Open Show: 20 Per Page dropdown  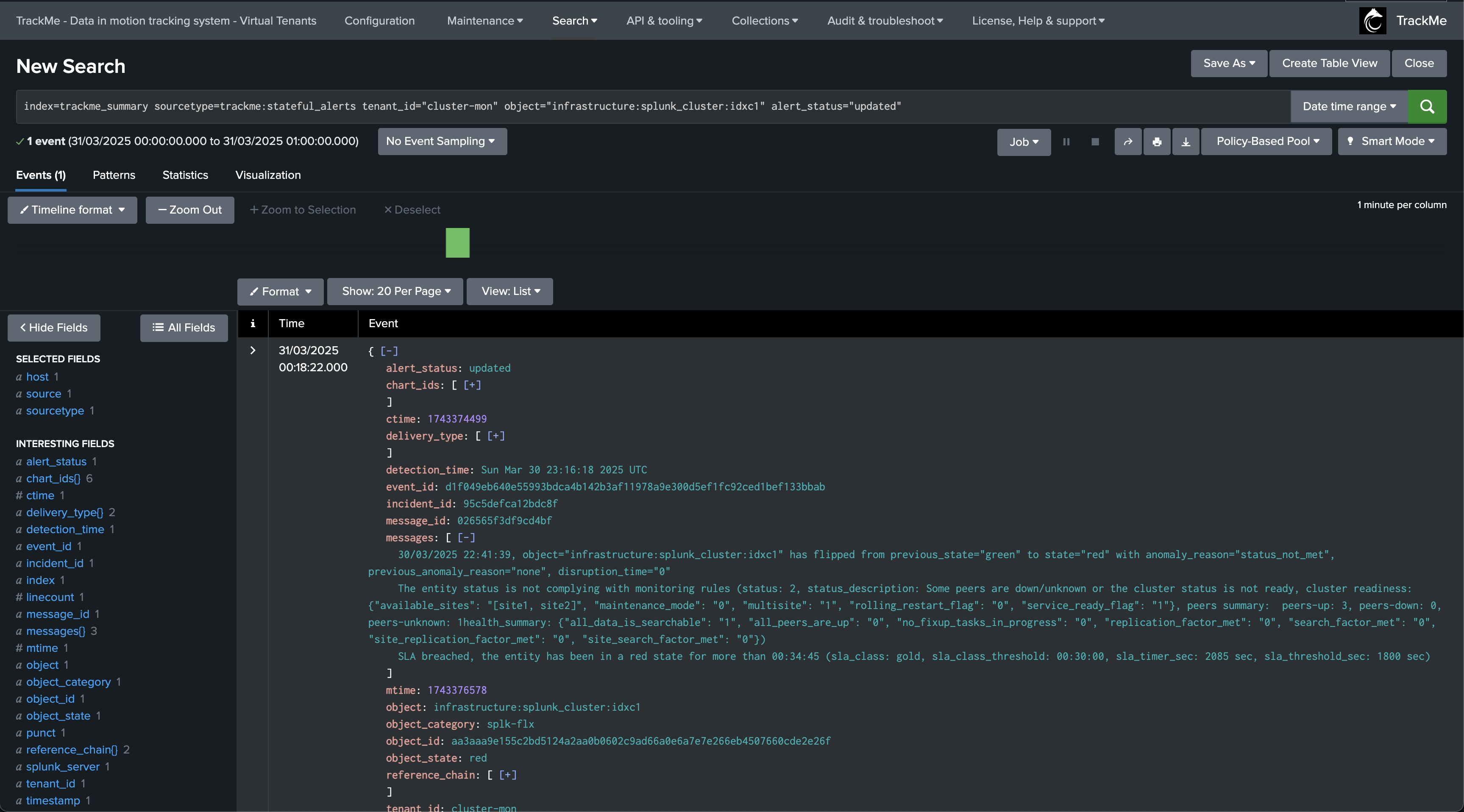pyautogui.click(x=395, y=292)
